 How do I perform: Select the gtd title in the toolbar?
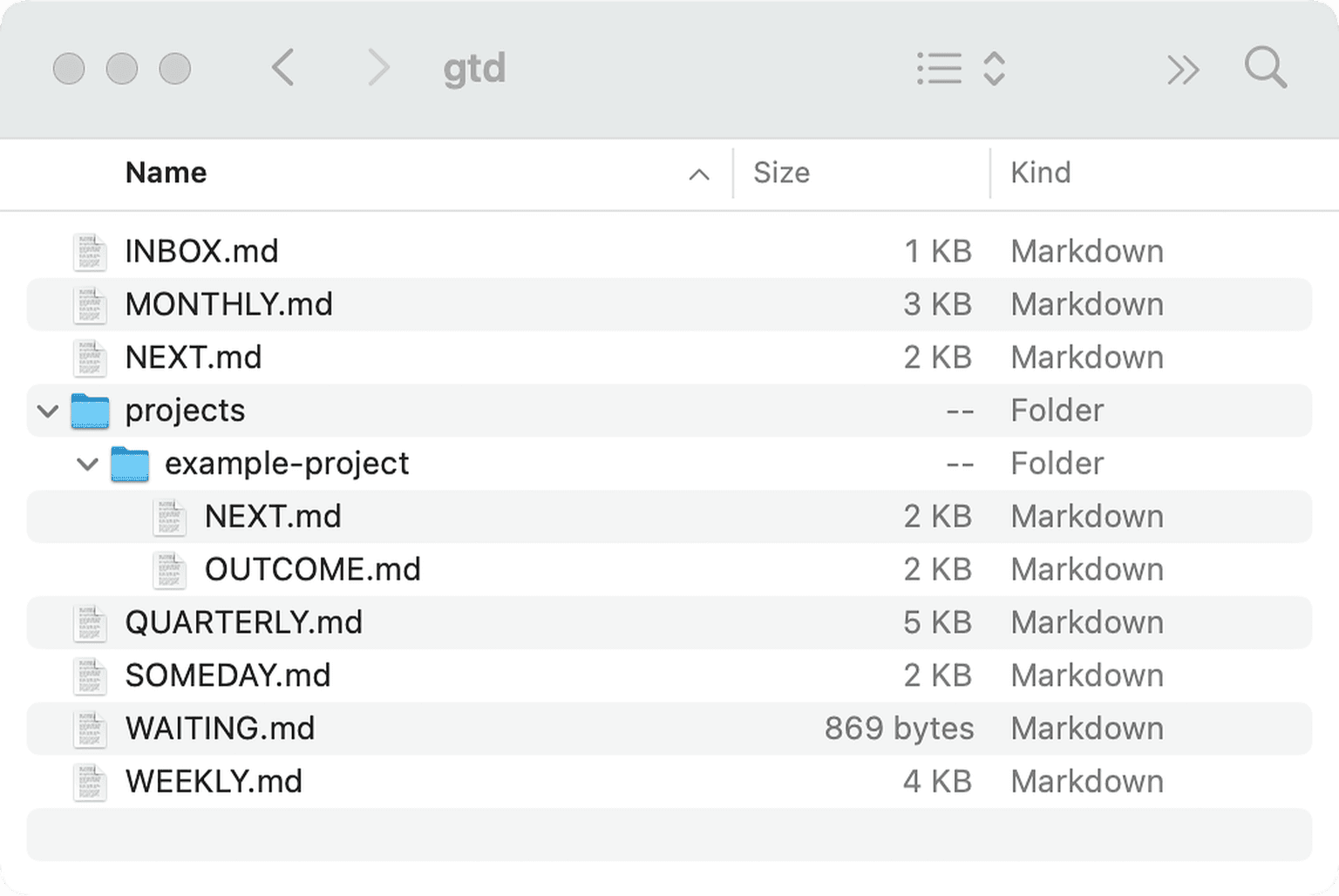[x=475, y=68]
